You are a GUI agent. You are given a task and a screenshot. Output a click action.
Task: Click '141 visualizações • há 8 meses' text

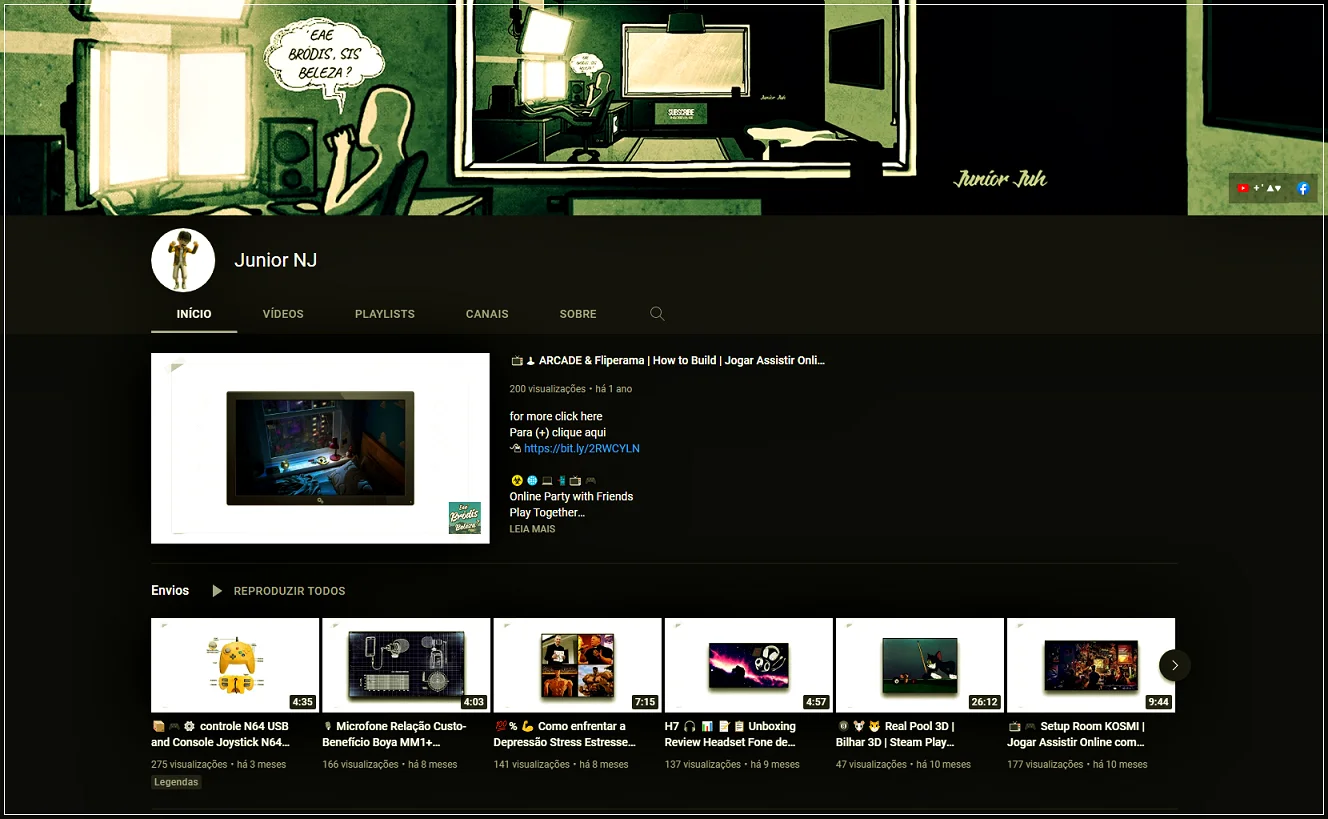(561, 765)
